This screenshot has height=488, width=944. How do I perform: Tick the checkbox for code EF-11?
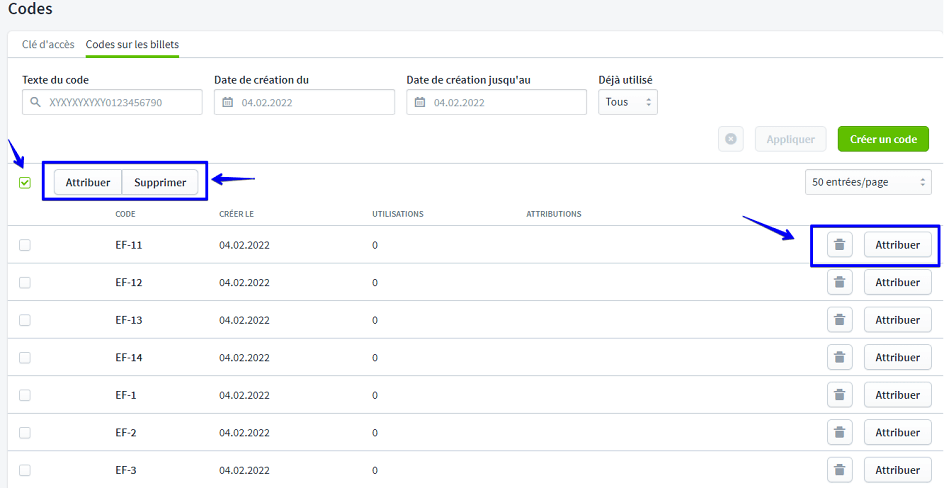(x=25, y=245)
